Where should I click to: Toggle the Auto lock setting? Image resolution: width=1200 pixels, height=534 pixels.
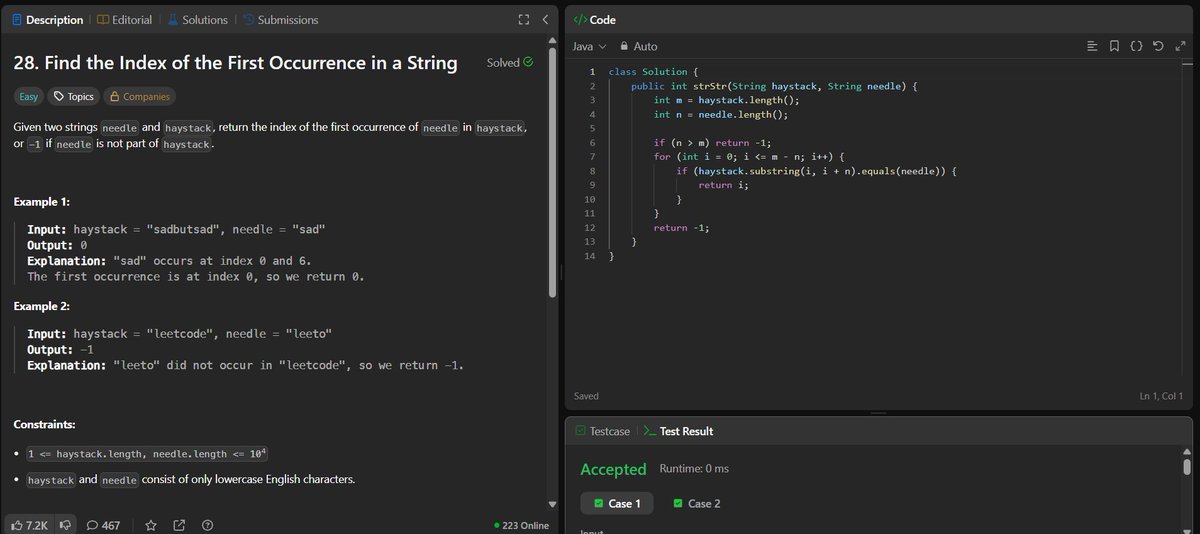click(x=639, y=47)
